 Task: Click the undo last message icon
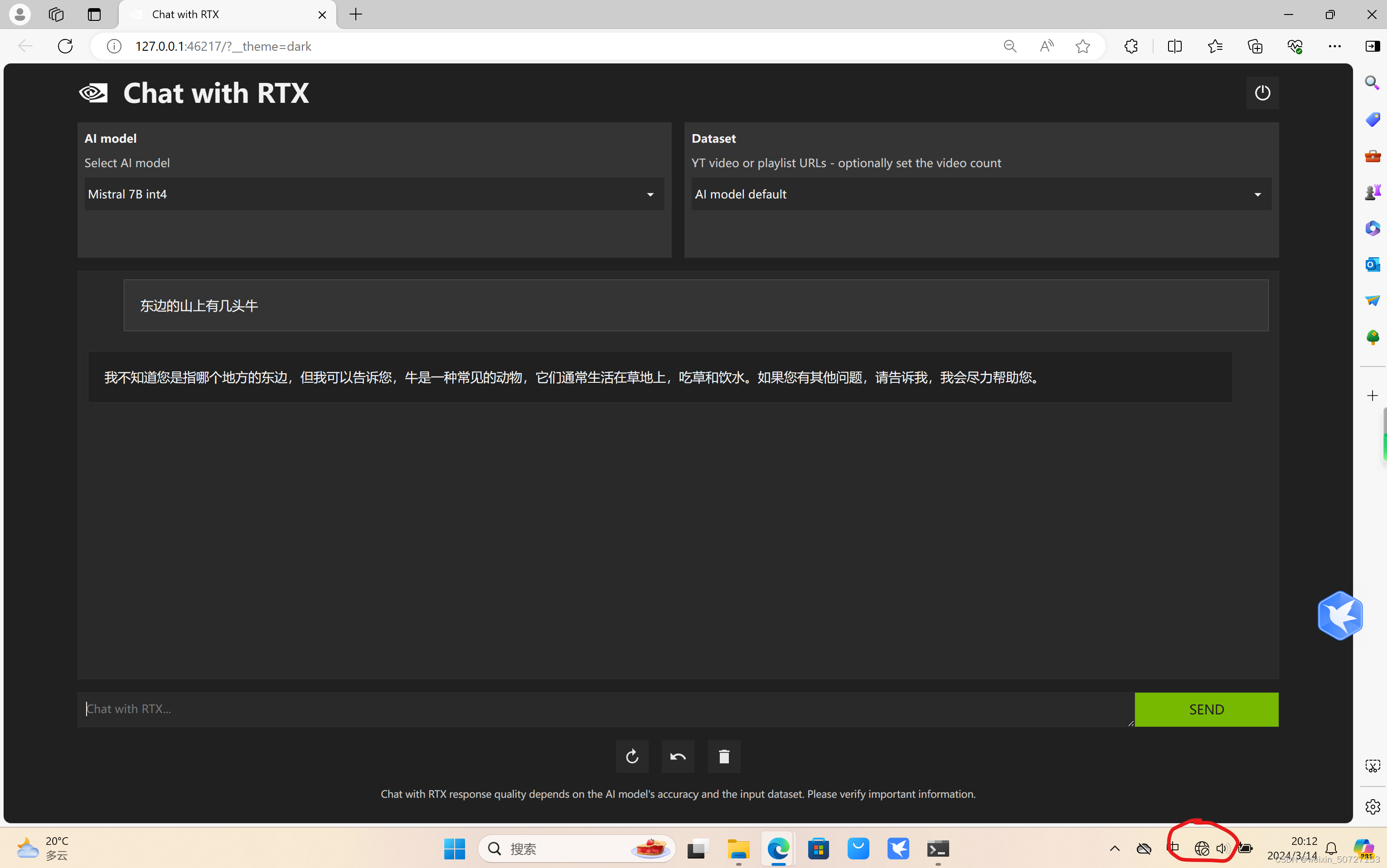[x=678, y=757]
